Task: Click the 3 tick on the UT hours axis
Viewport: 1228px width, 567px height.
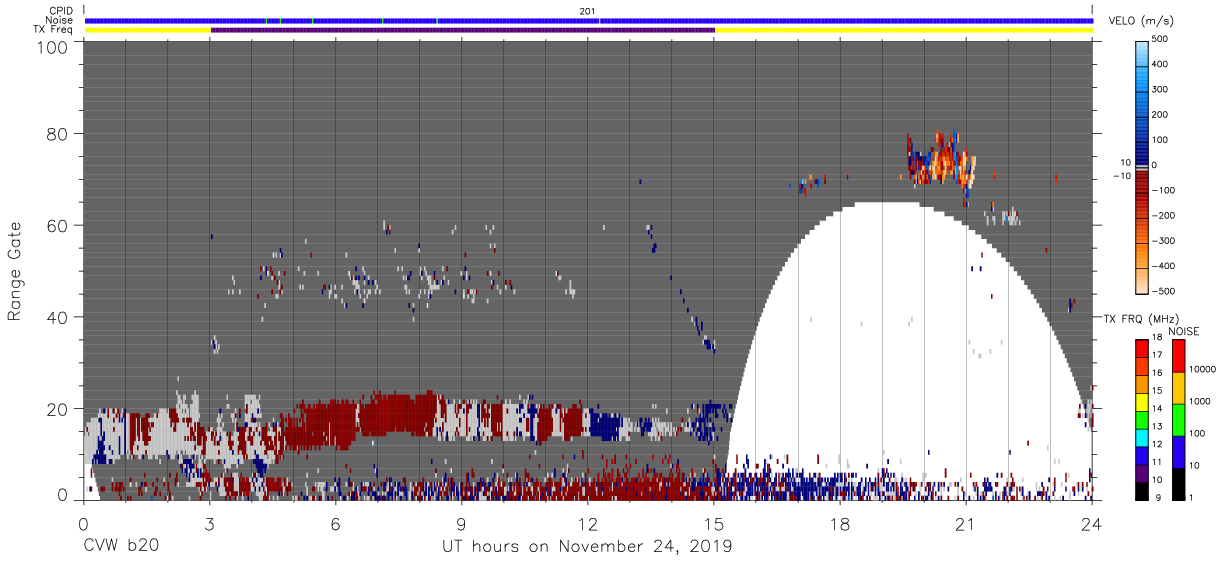Action: (209, 523)
